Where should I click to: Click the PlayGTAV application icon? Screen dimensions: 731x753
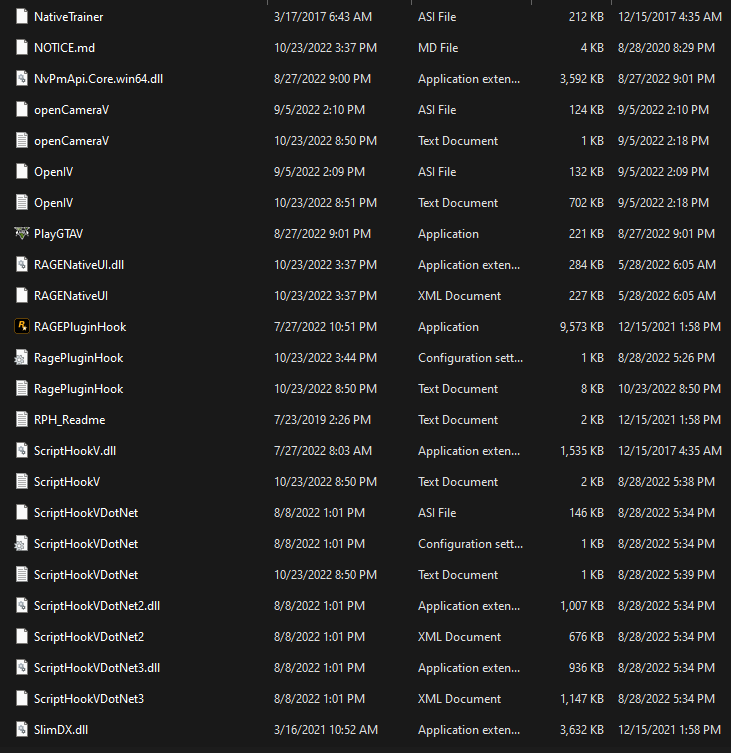(x=22, y=233)
